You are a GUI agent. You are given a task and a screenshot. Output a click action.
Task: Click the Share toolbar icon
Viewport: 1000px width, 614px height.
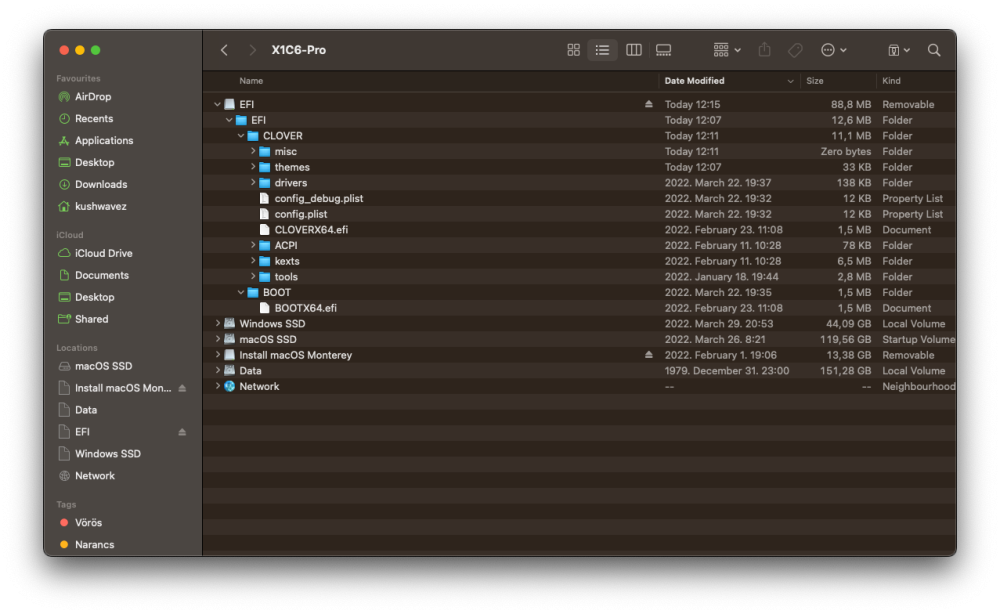point(764,50)
